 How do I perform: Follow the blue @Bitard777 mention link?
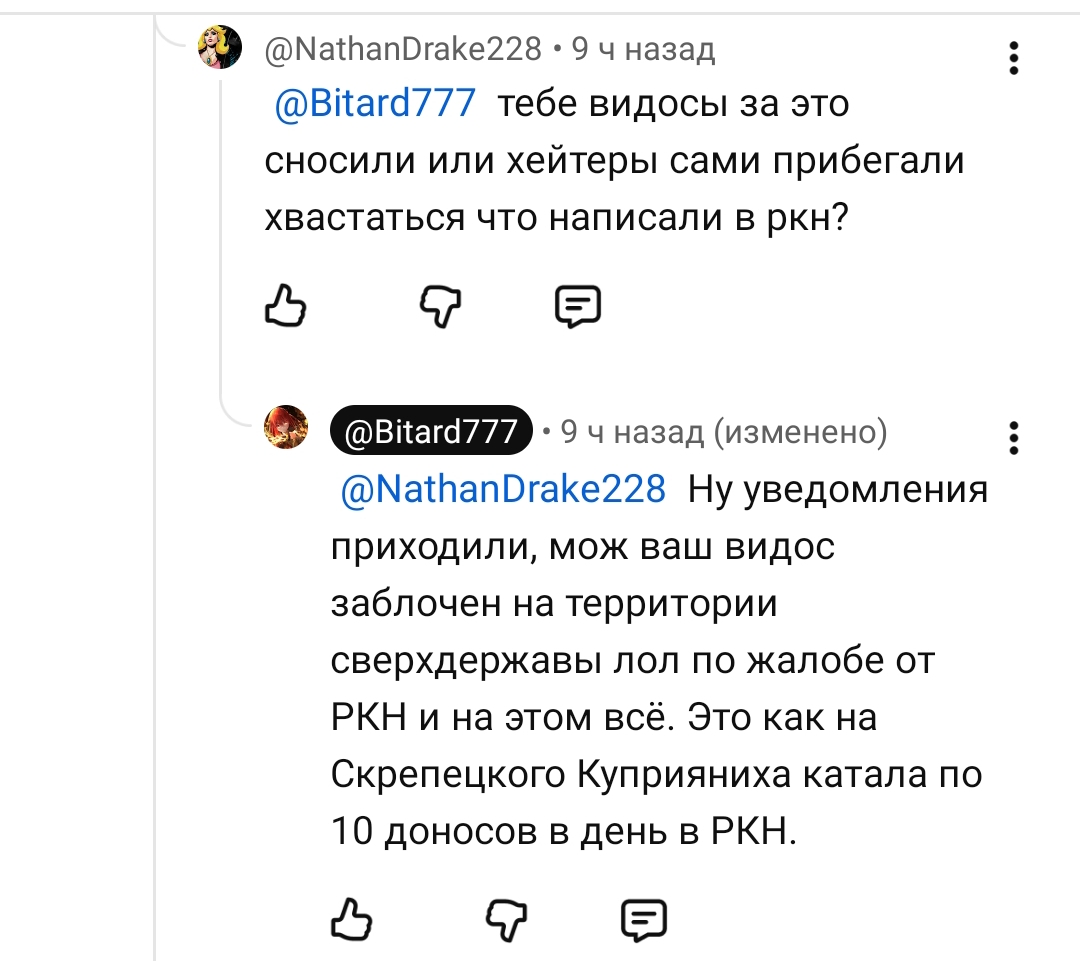tap(375, 103)
